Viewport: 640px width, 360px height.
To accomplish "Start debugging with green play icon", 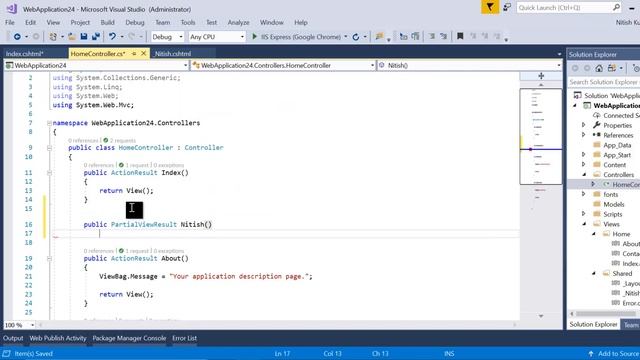I will point(254,37).
